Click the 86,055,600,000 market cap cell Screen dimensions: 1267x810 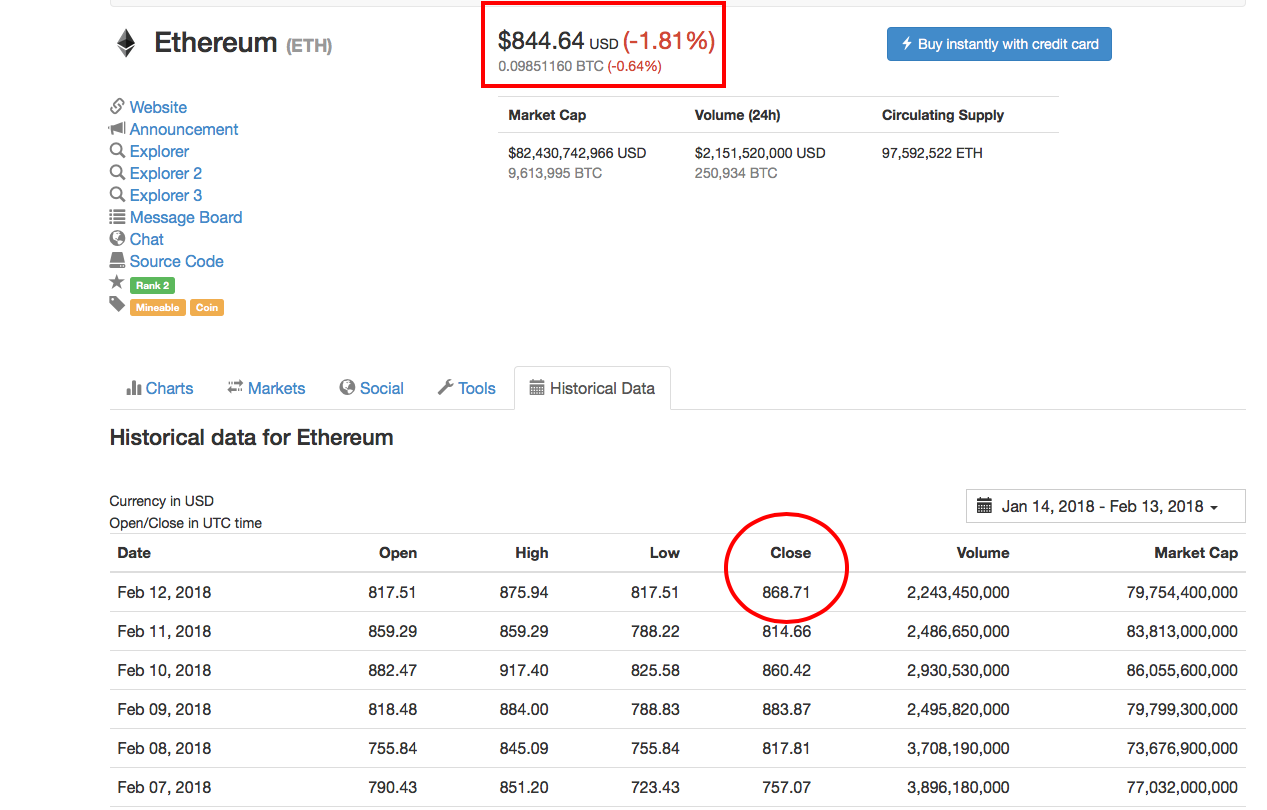1182,670
